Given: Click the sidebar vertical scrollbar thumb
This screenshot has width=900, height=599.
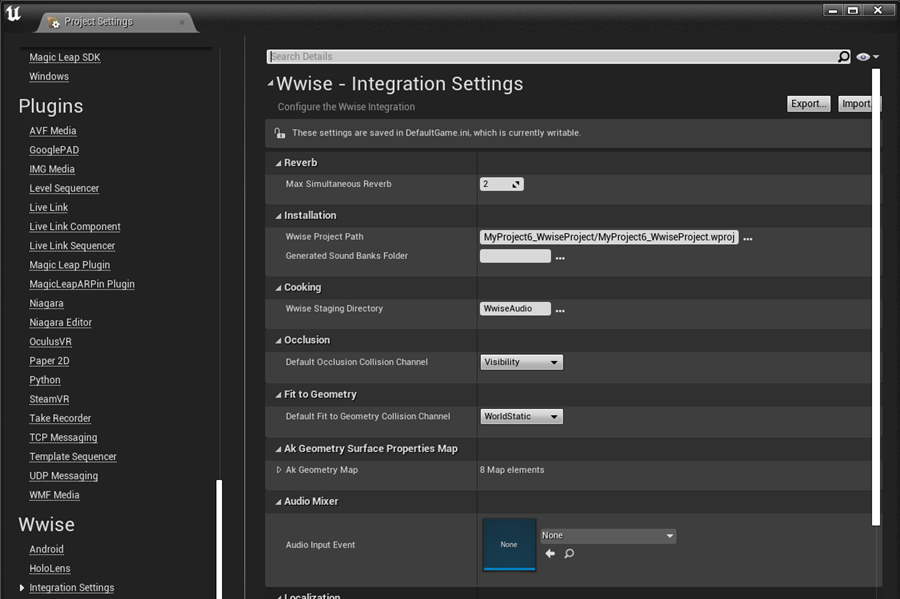Looking at the screenshot, I should [x=219, y=539].
